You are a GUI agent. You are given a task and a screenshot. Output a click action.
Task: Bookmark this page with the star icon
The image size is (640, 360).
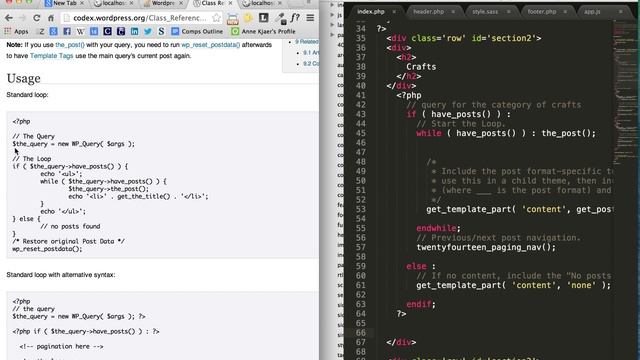216,18
